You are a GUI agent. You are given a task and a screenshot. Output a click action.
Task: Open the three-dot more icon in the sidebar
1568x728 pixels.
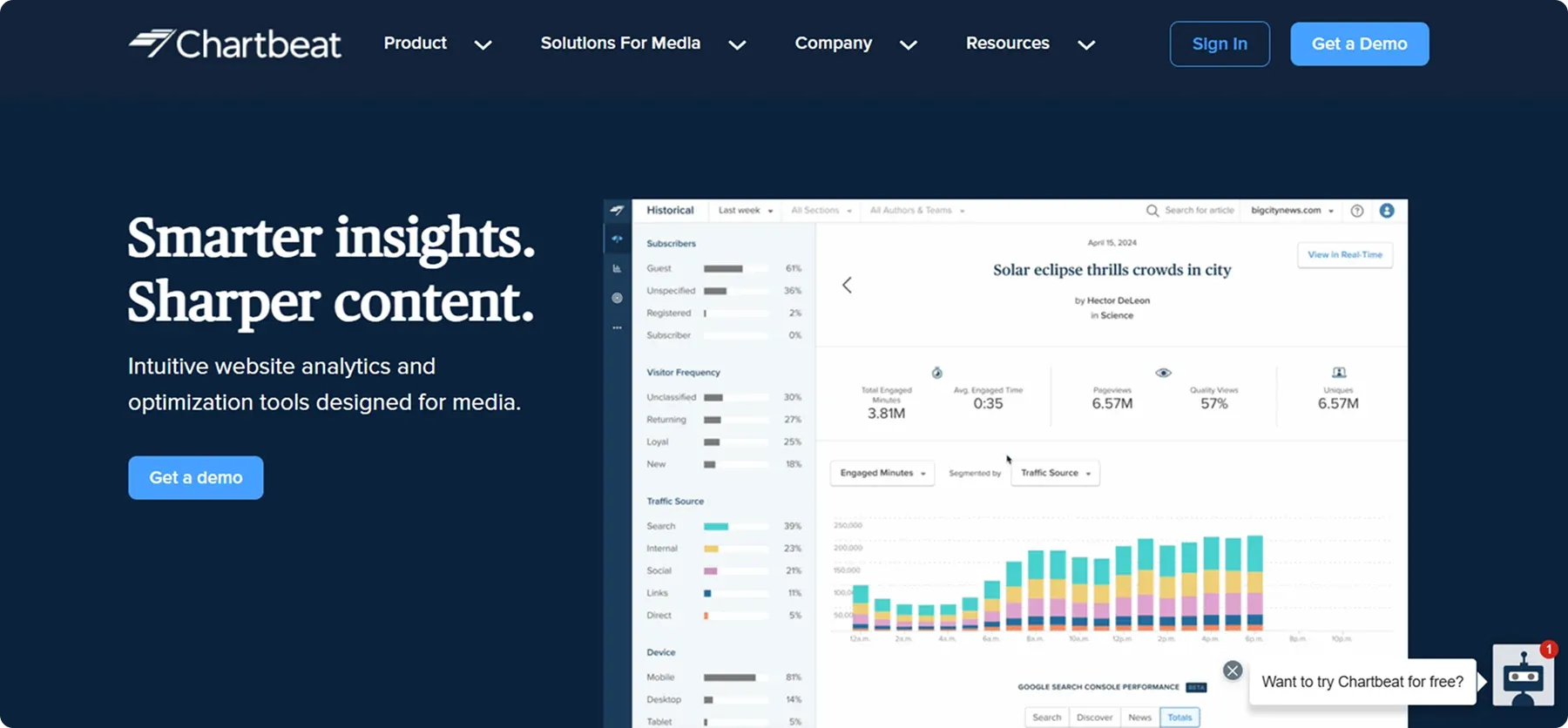pos(617,327)
